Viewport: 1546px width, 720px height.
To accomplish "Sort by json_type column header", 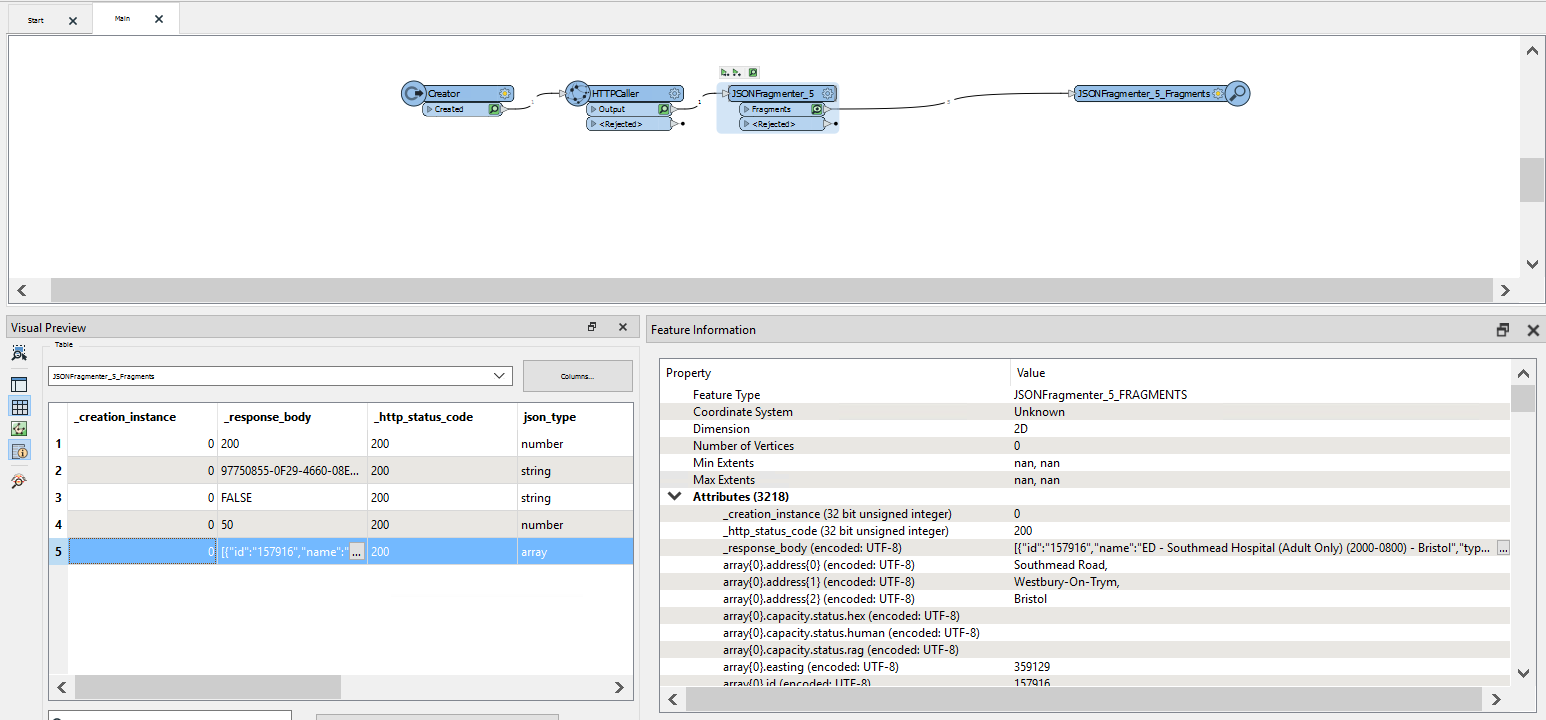I will (x=575, y=417).
